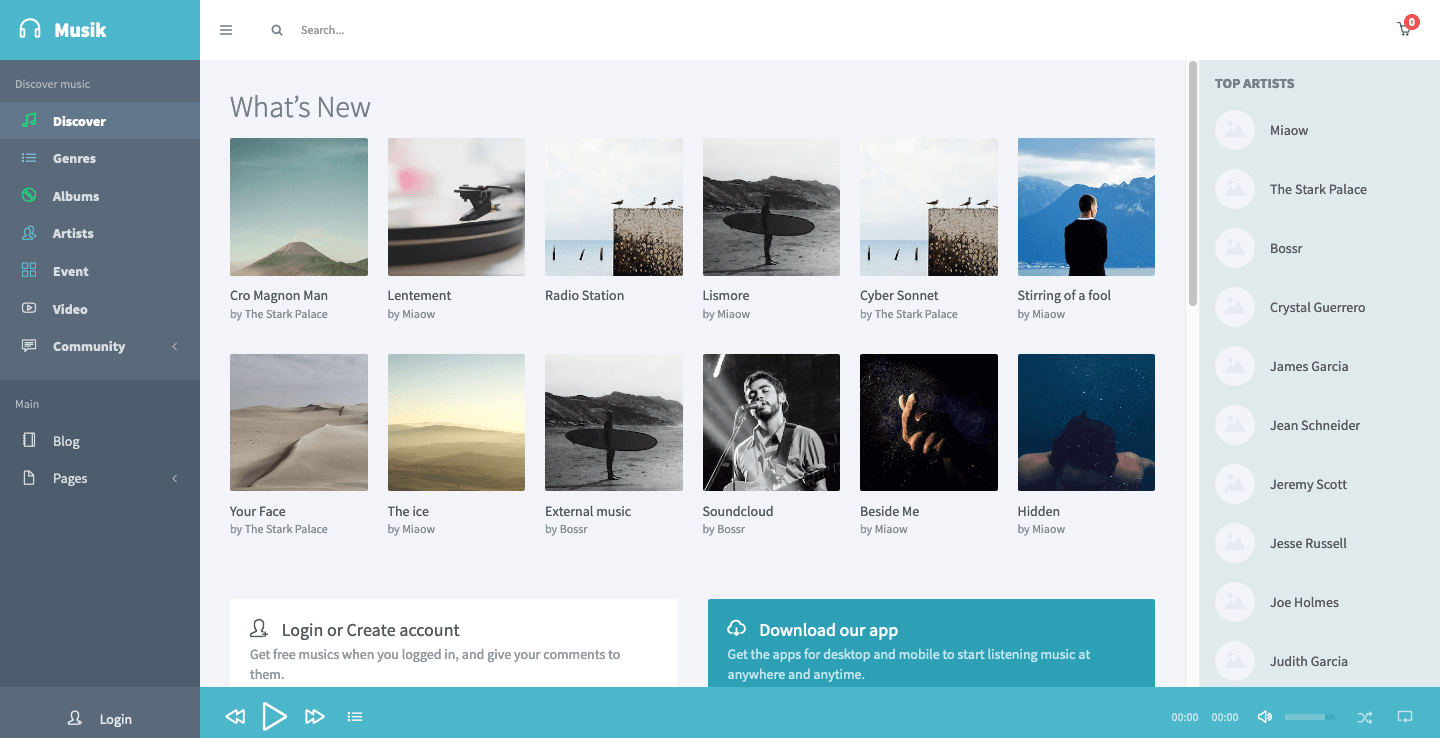Click the Event grid icon

pyautogui.click(x=29, y=271)
